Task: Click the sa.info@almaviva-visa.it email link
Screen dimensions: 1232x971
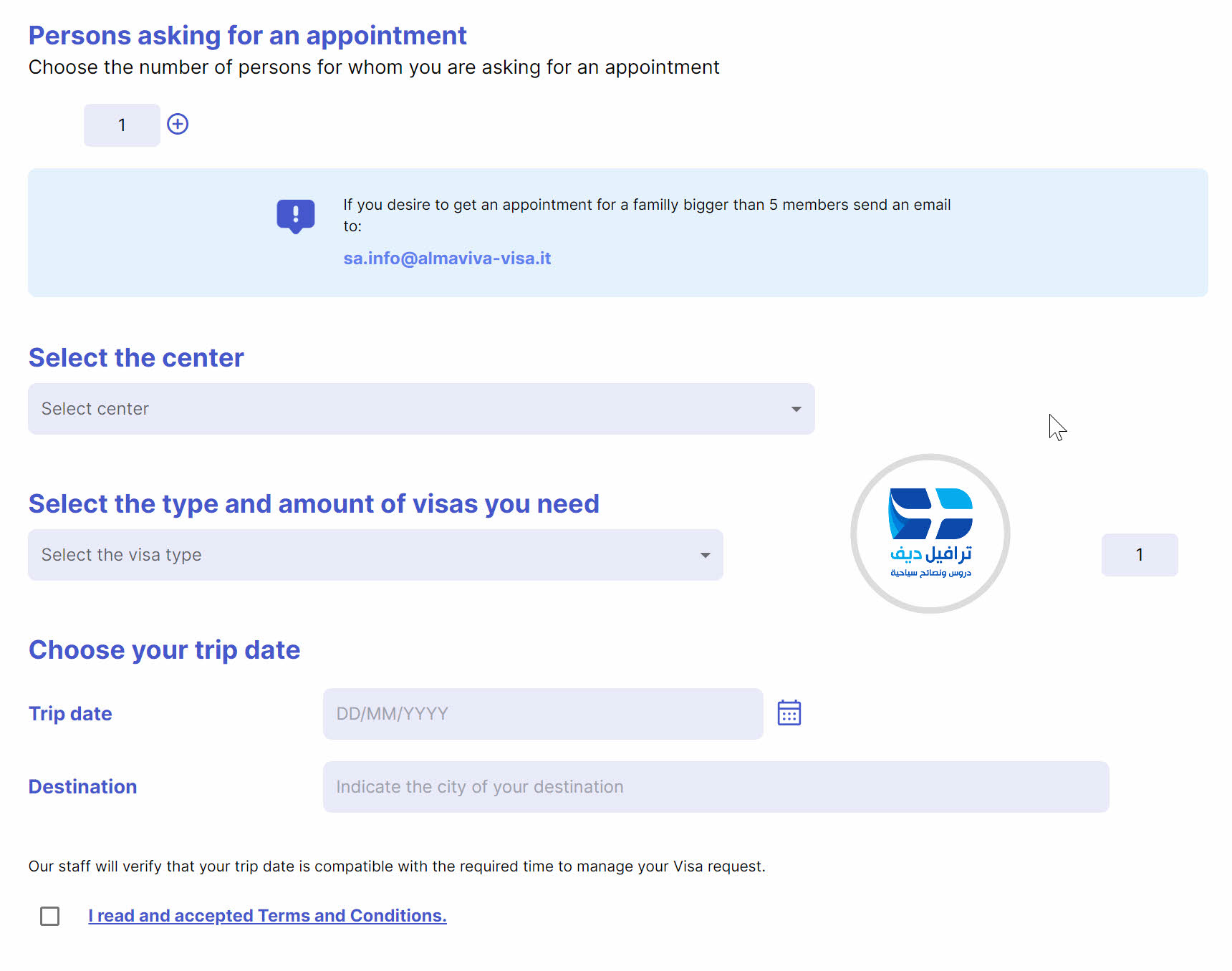Action: click(447, 259)
